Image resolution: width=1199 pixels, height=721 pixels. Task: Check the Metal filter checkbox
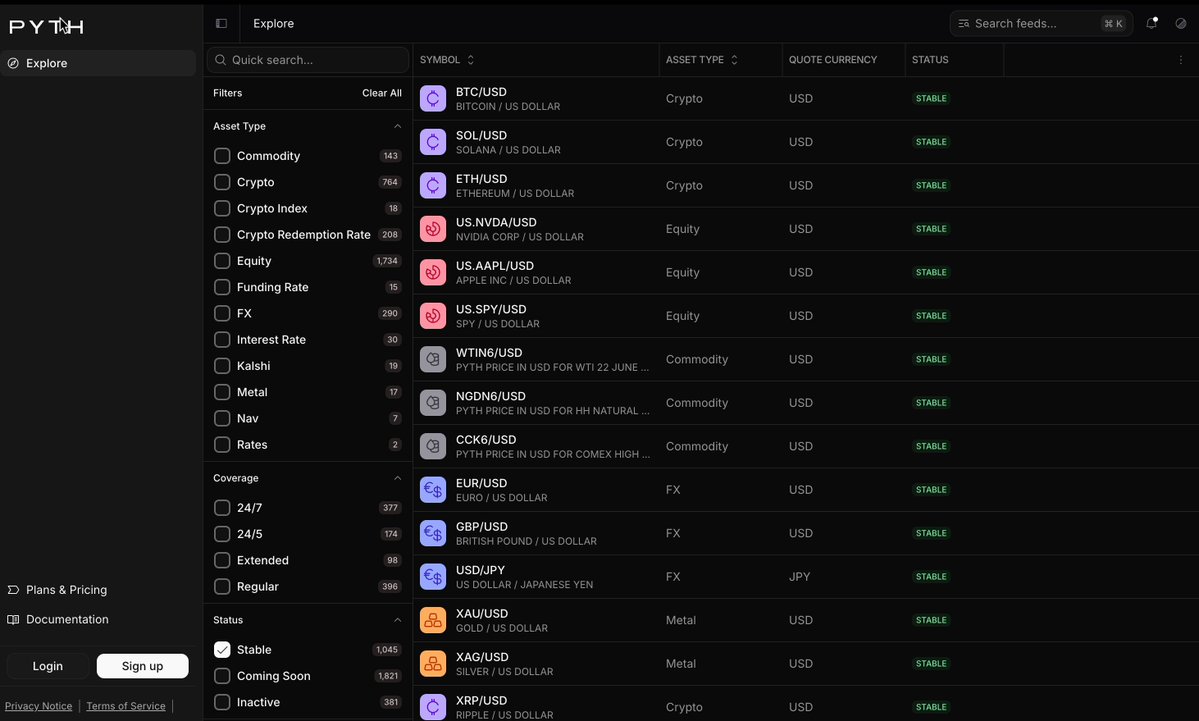[x=222, y=392]
